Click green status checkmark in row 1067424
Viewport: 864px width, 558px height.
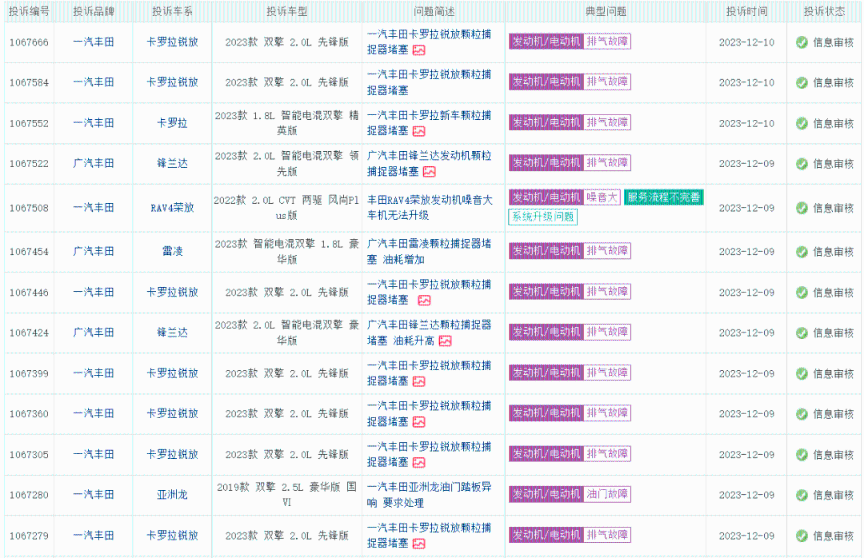(802, 333)
